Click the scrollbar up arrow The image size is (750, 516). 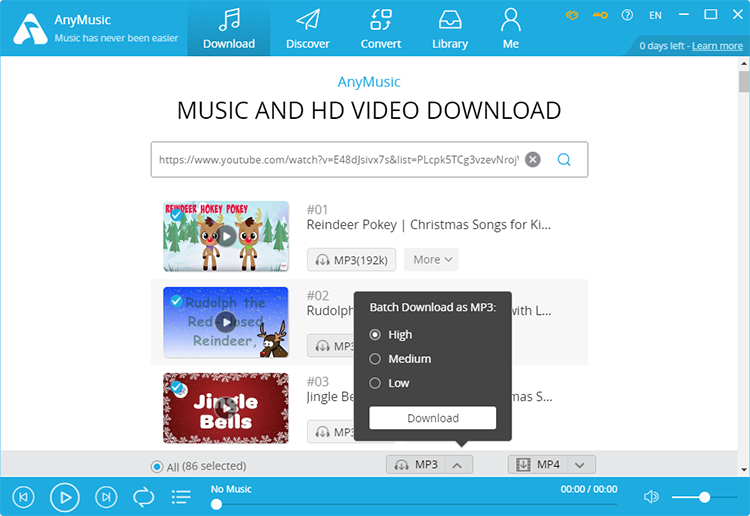pyautogui.click(x=743, y=63)
